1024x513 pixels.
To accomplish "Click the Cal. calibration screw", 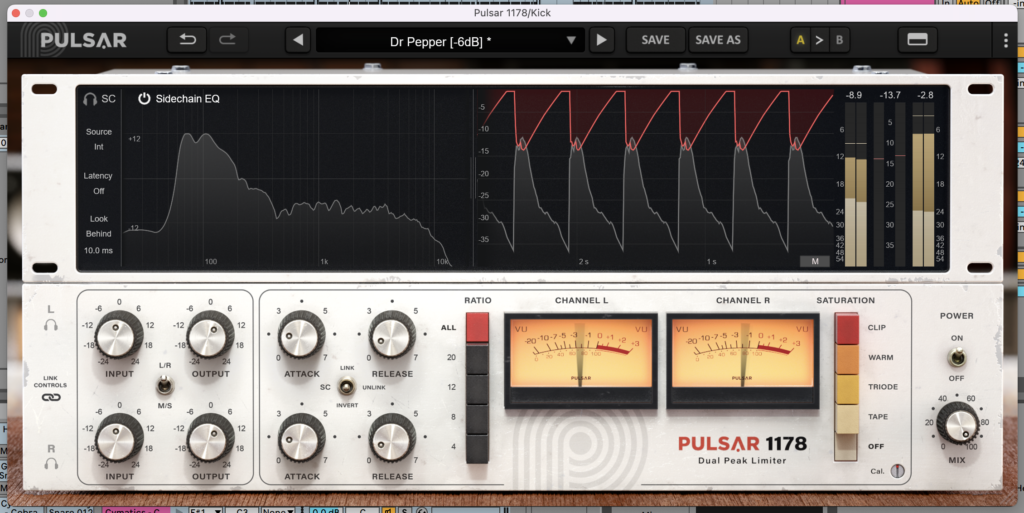I will (x=898, y=471).
